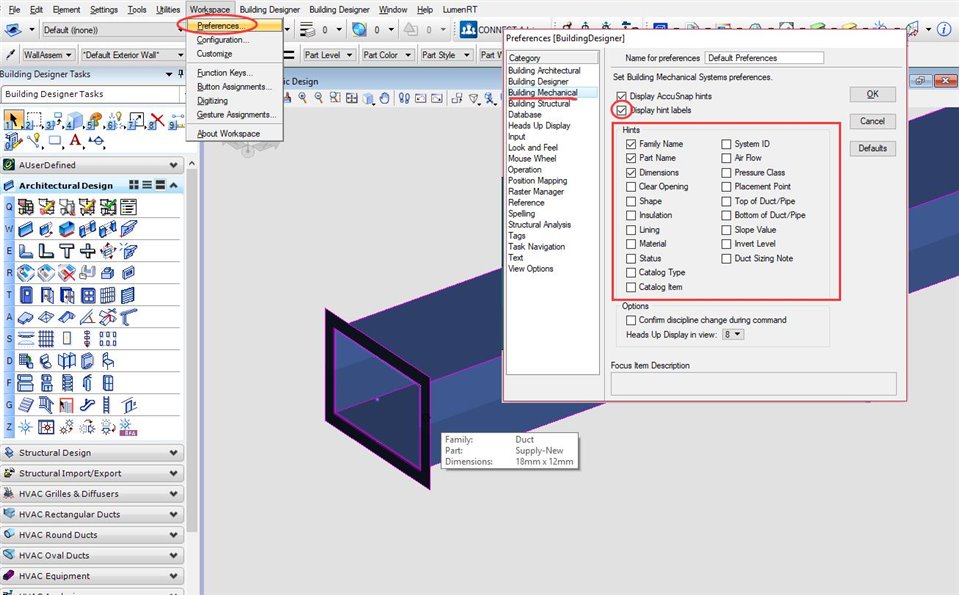Image resolution: width=959 pixels, height=595 pixels.
Task: Select the View Options category
Action: coord(530,268)
